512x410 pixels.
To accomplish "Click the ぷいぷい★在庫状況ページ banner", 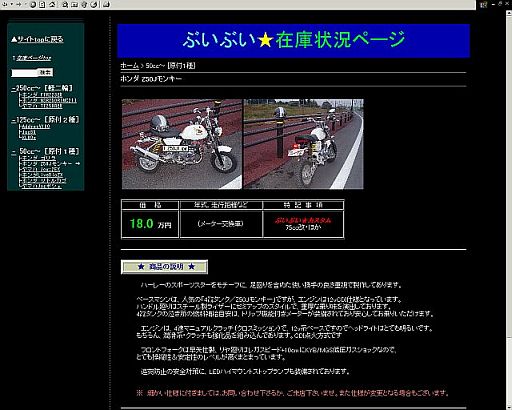I will click(x=293, y=41).
